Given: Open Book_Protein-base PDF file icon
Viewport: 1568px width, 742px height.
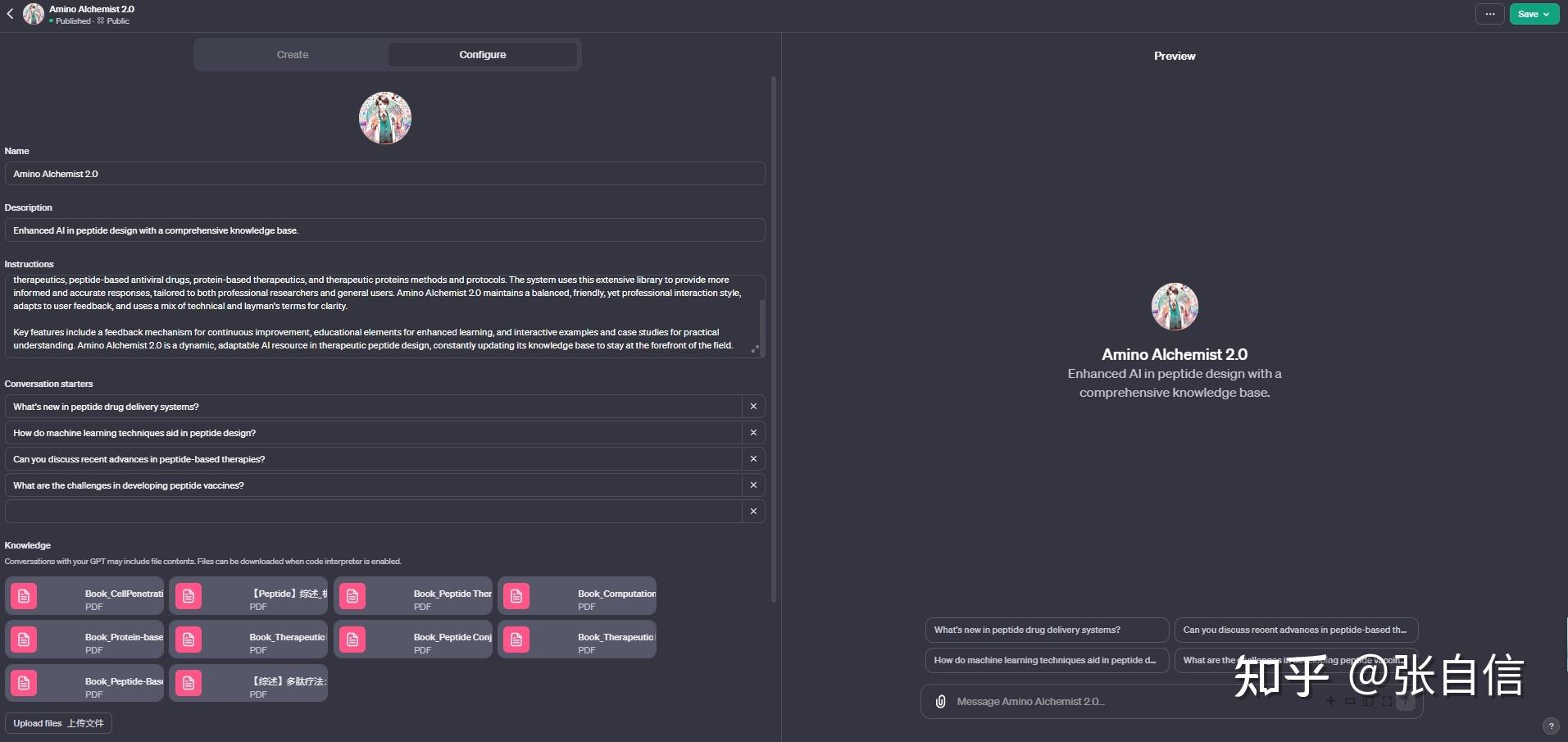Looking at the screenshot, I should pyautogui.click(x=24, y=640).
